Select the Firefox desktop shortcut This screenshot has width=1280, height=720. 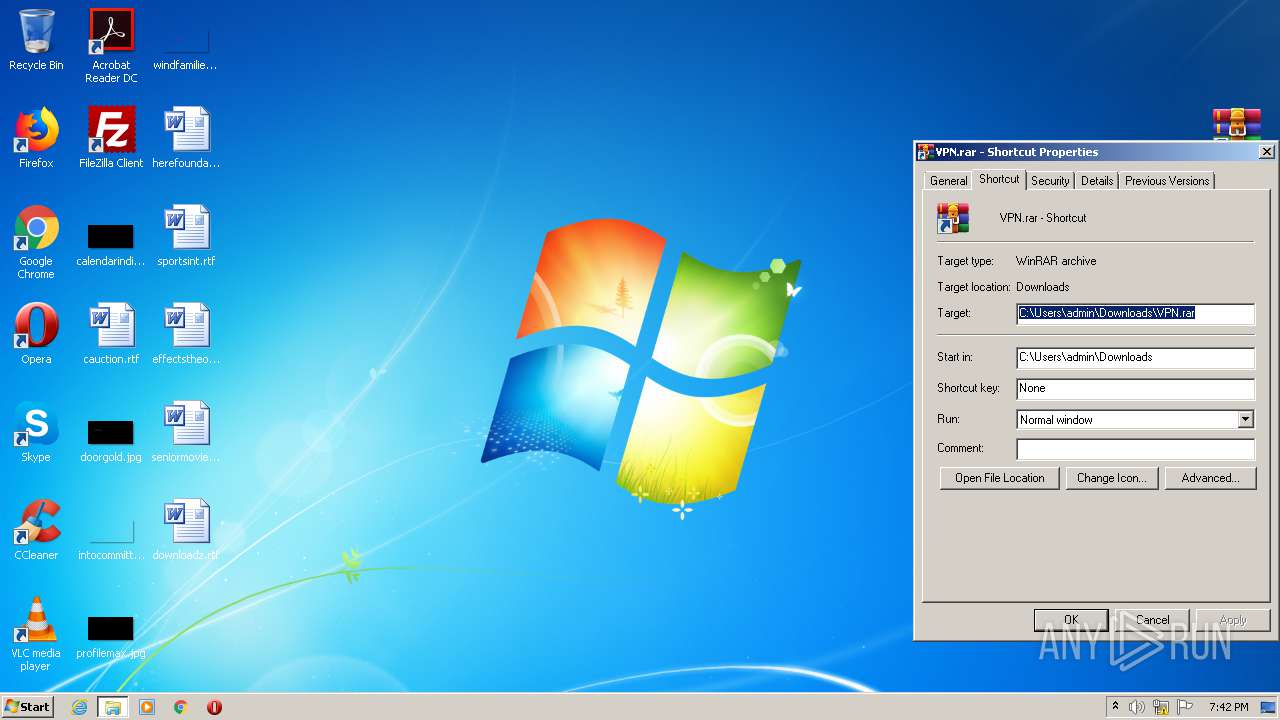36,138
